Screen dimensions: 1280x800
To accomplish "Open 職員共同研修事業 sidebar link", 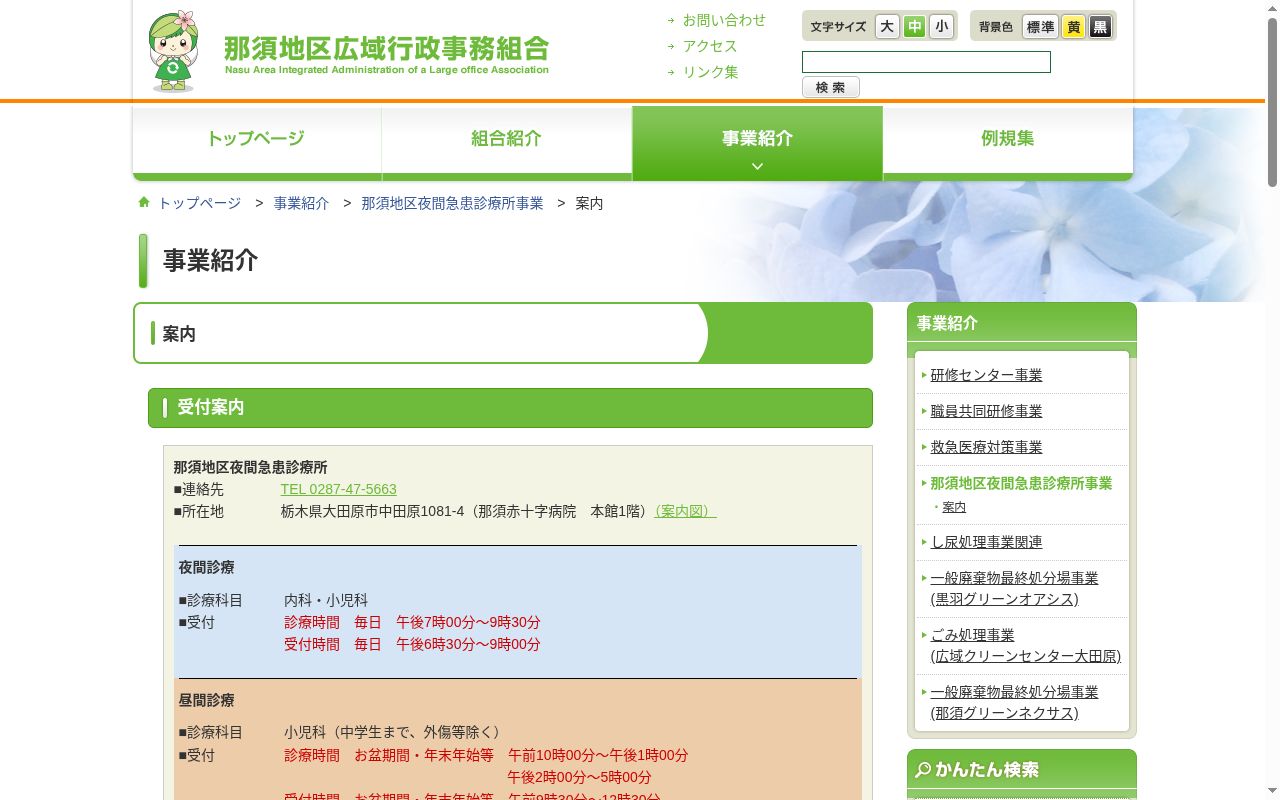I will pos(986,411).
